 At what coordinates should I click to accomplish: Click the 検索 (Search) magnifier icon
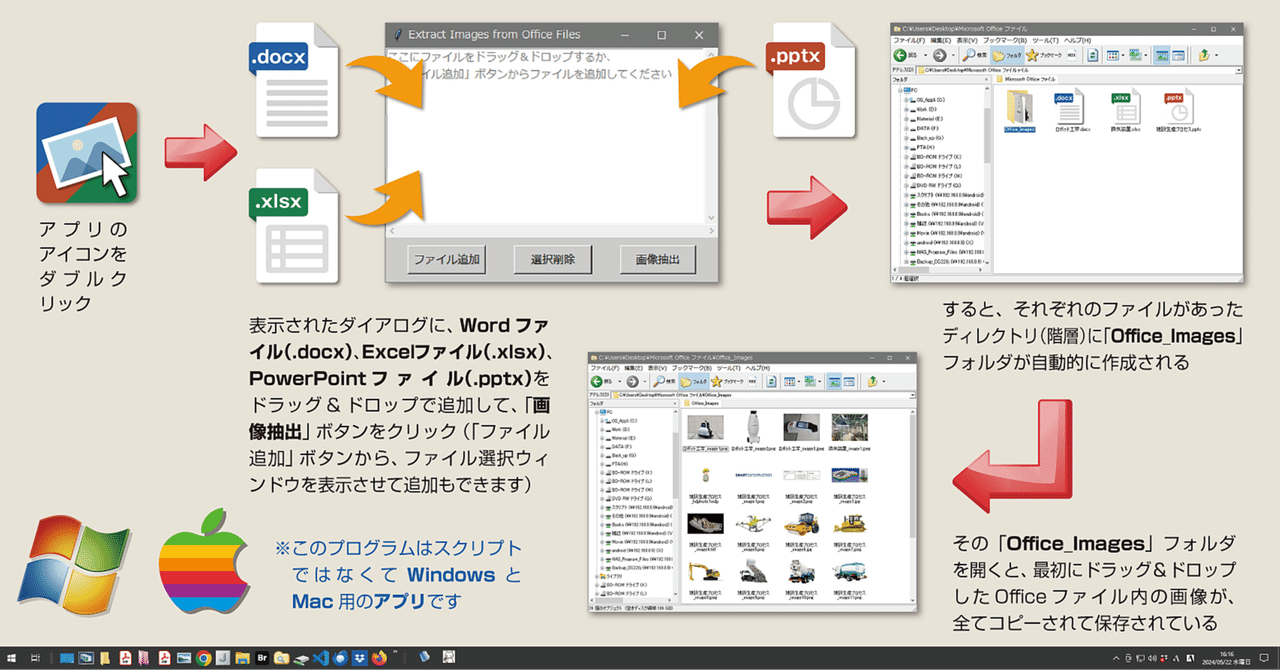(968, 54)
